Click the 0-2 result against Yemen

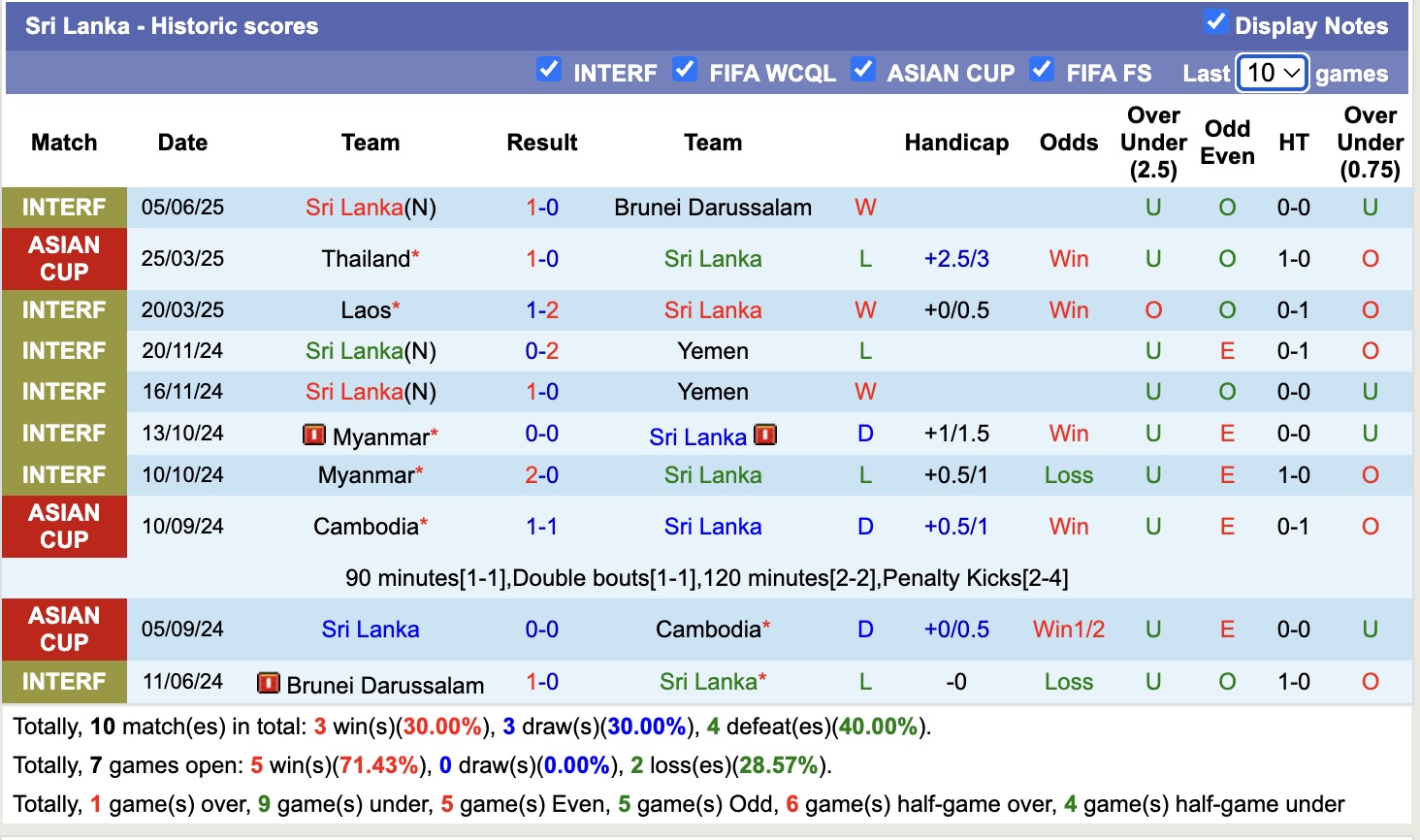pos(542,351)
